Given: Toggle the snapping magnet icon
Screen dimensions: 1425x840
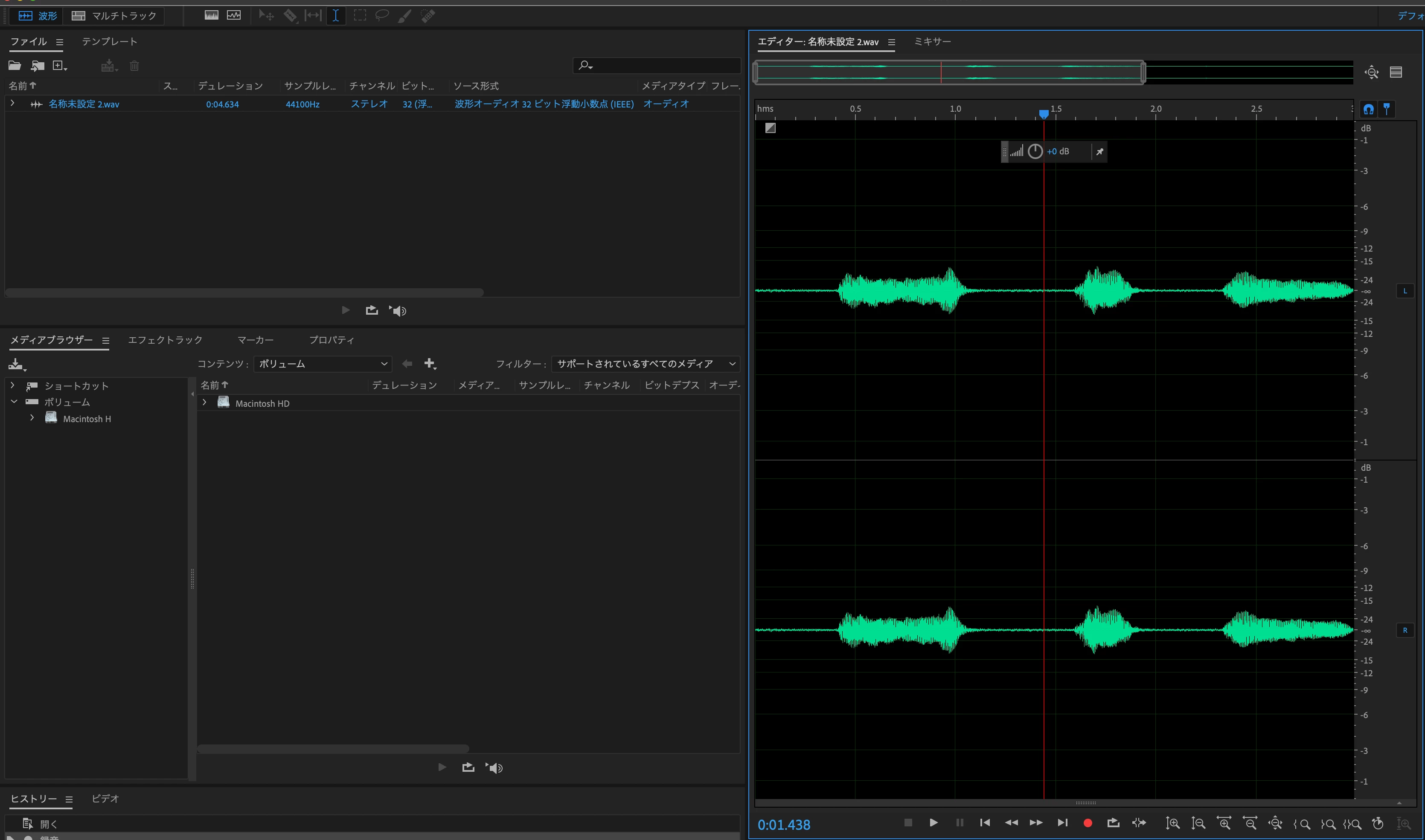Looking at the screenshot, I should [1368, 109].
